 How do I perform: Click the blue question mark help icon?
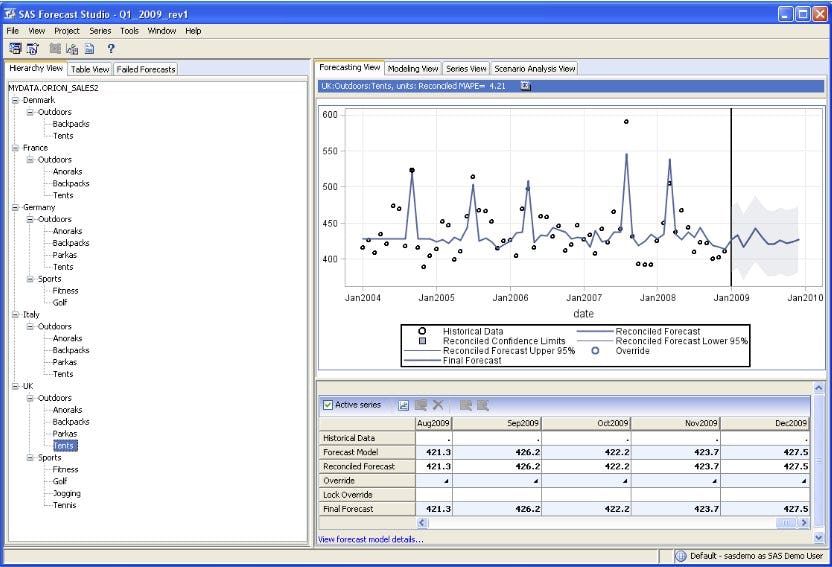pos(111,48)
